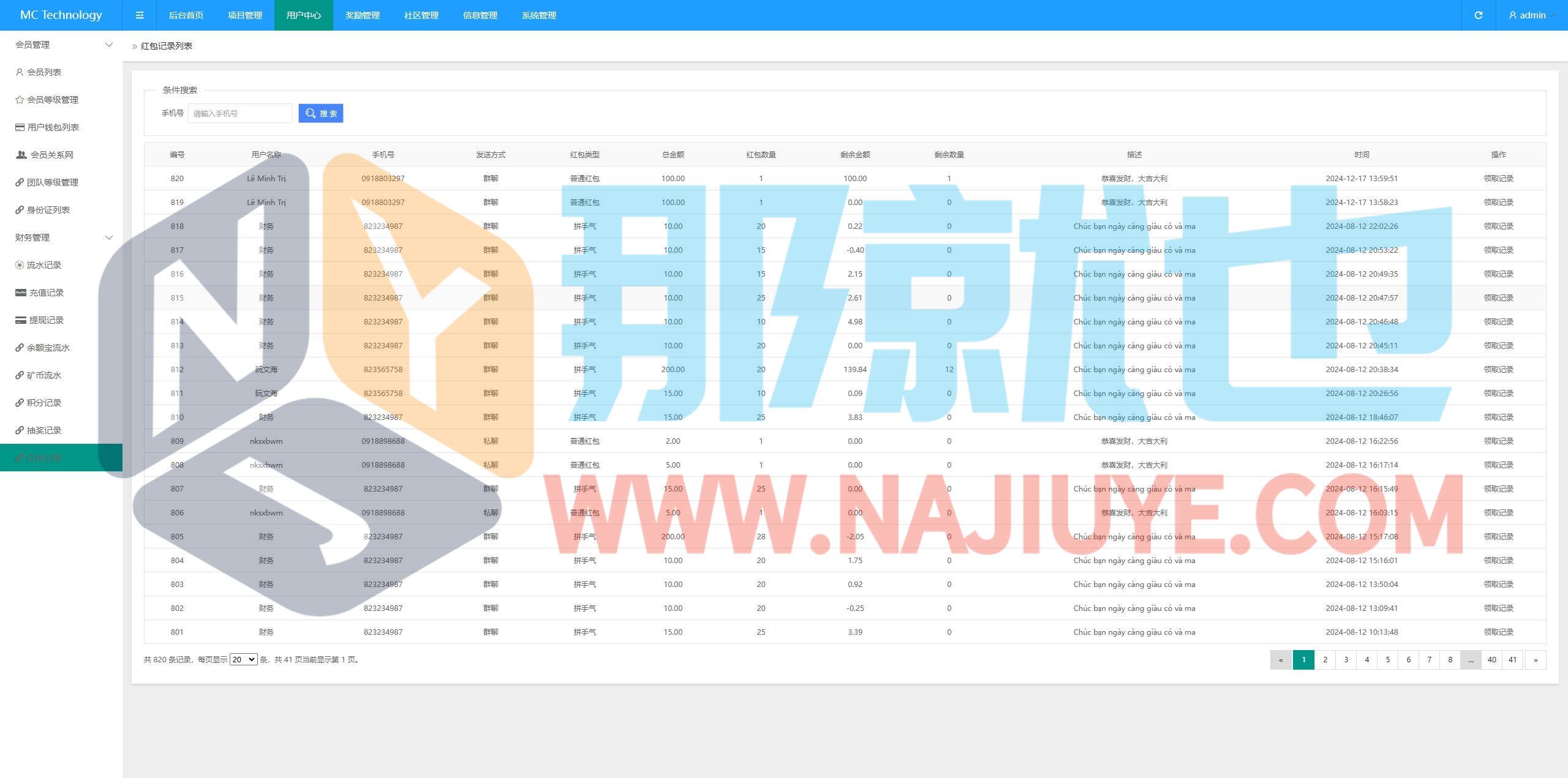
Task: Switch to the 项目管理 top menu
Action: click(245, 15)
